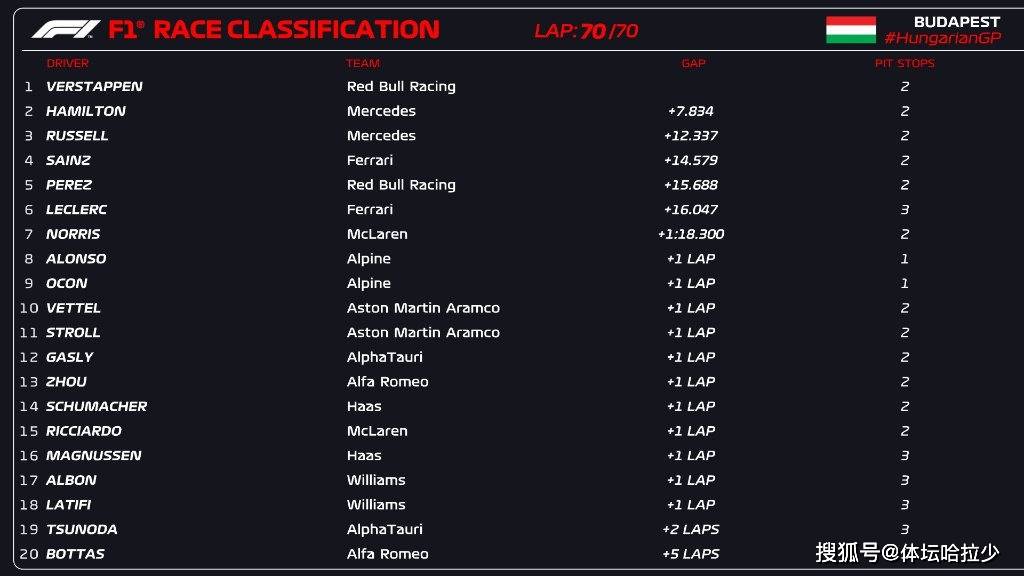
Task: Click the Sohu watermark text
Action: coord(907,552)
